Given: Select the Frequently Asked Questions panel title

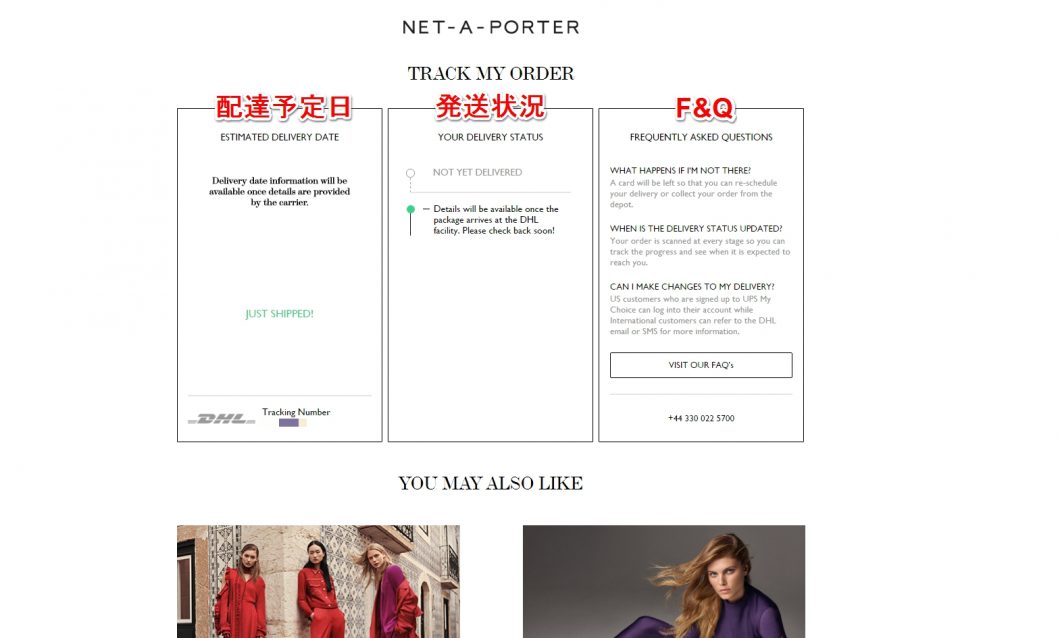Looking at the screenshot, I should [x=701, y=137].
